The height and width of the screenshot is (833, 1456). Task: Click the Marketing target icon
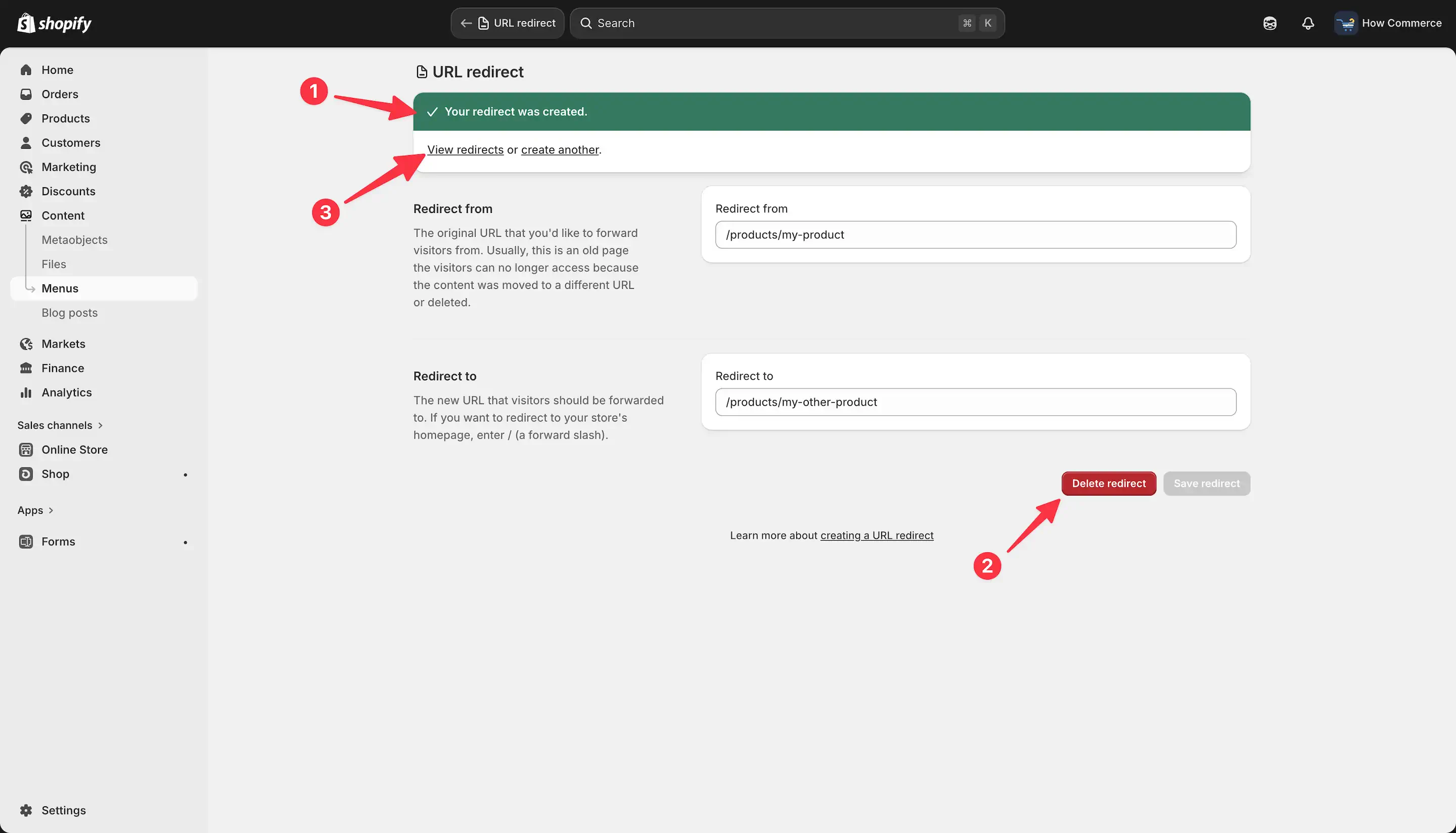(26, 167)
